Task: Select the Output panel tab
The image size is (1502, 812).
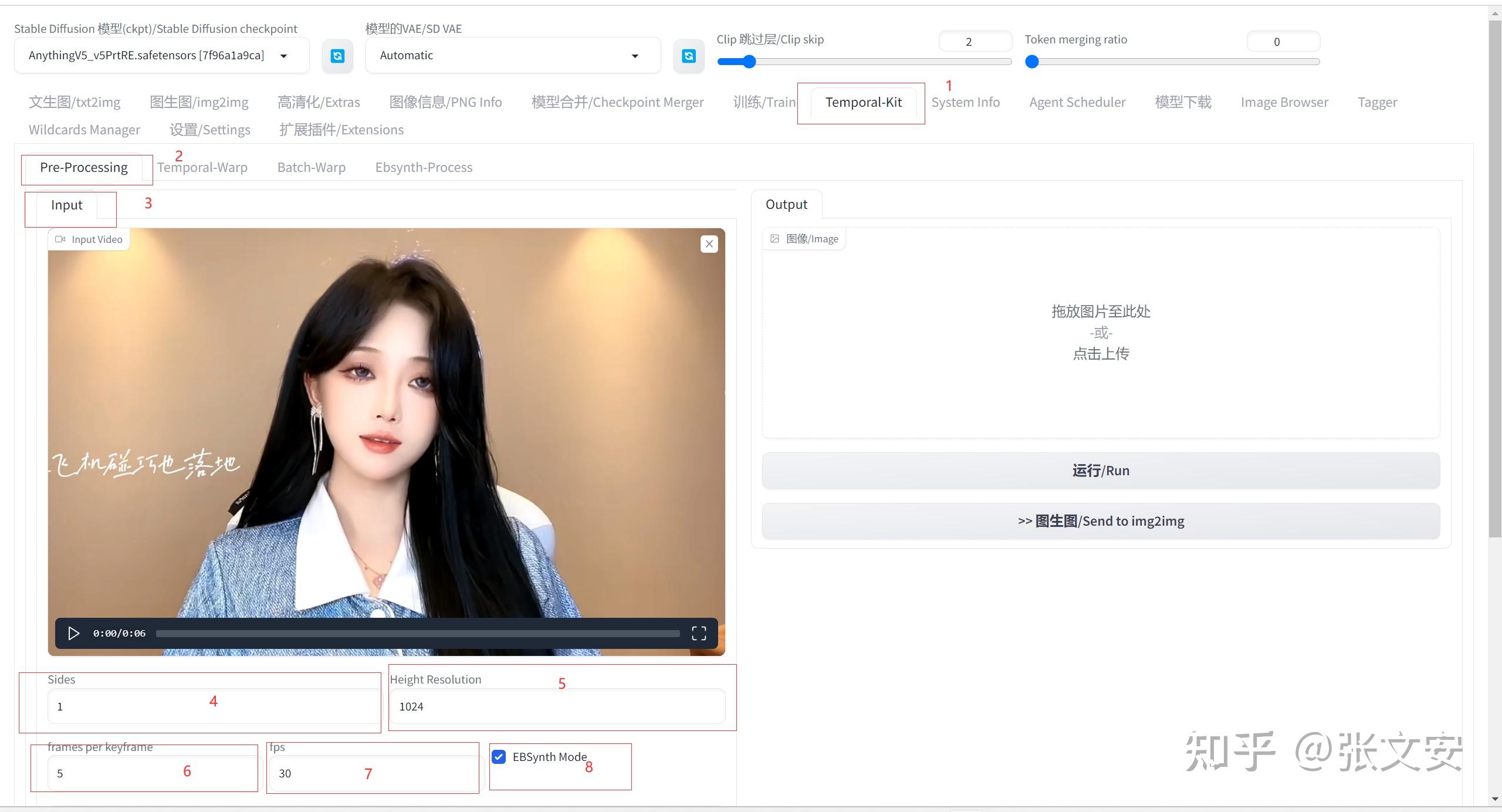Action: pos(786,204)
